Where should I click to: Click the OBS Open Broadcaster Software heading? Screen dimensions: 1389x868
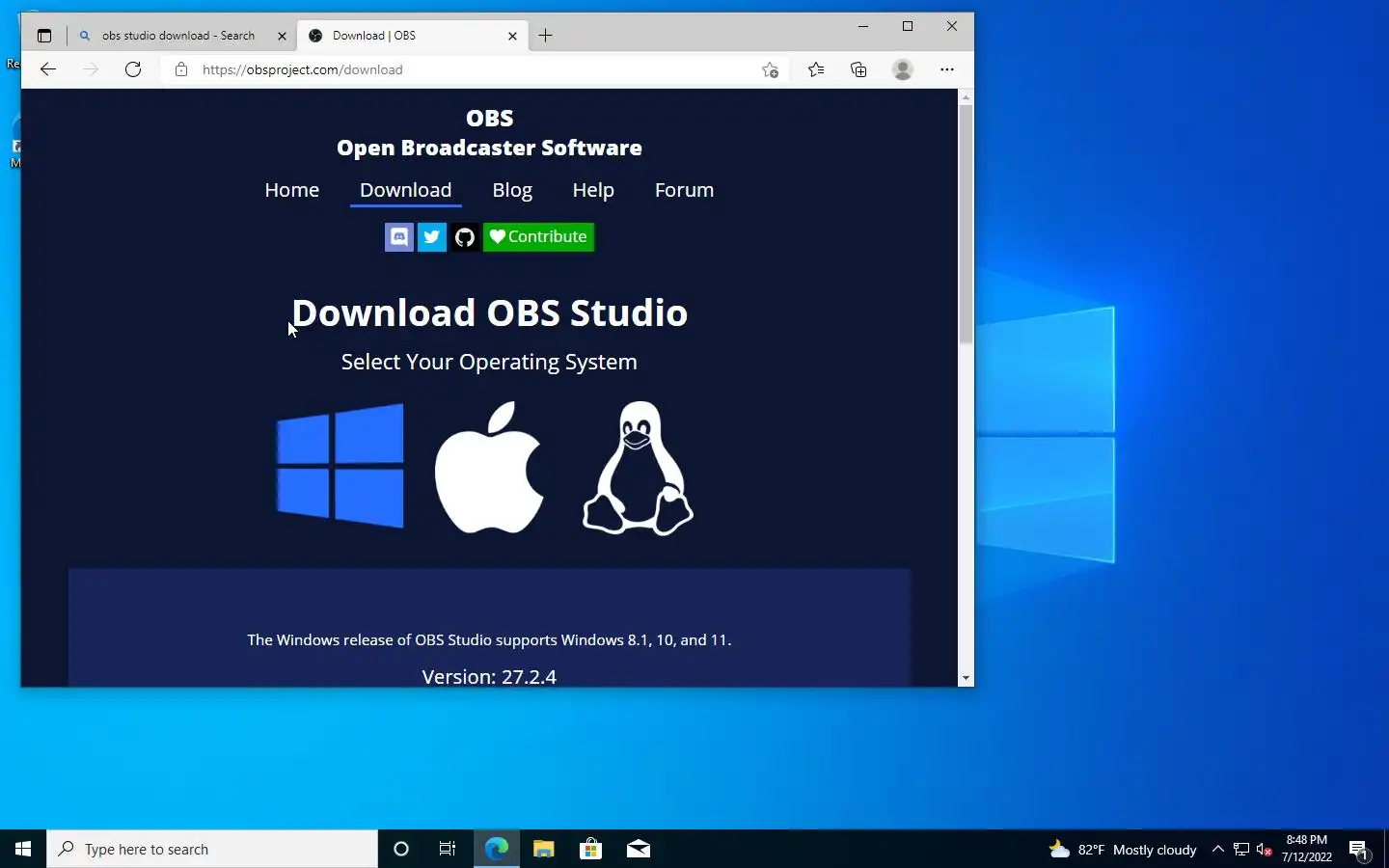489,133
